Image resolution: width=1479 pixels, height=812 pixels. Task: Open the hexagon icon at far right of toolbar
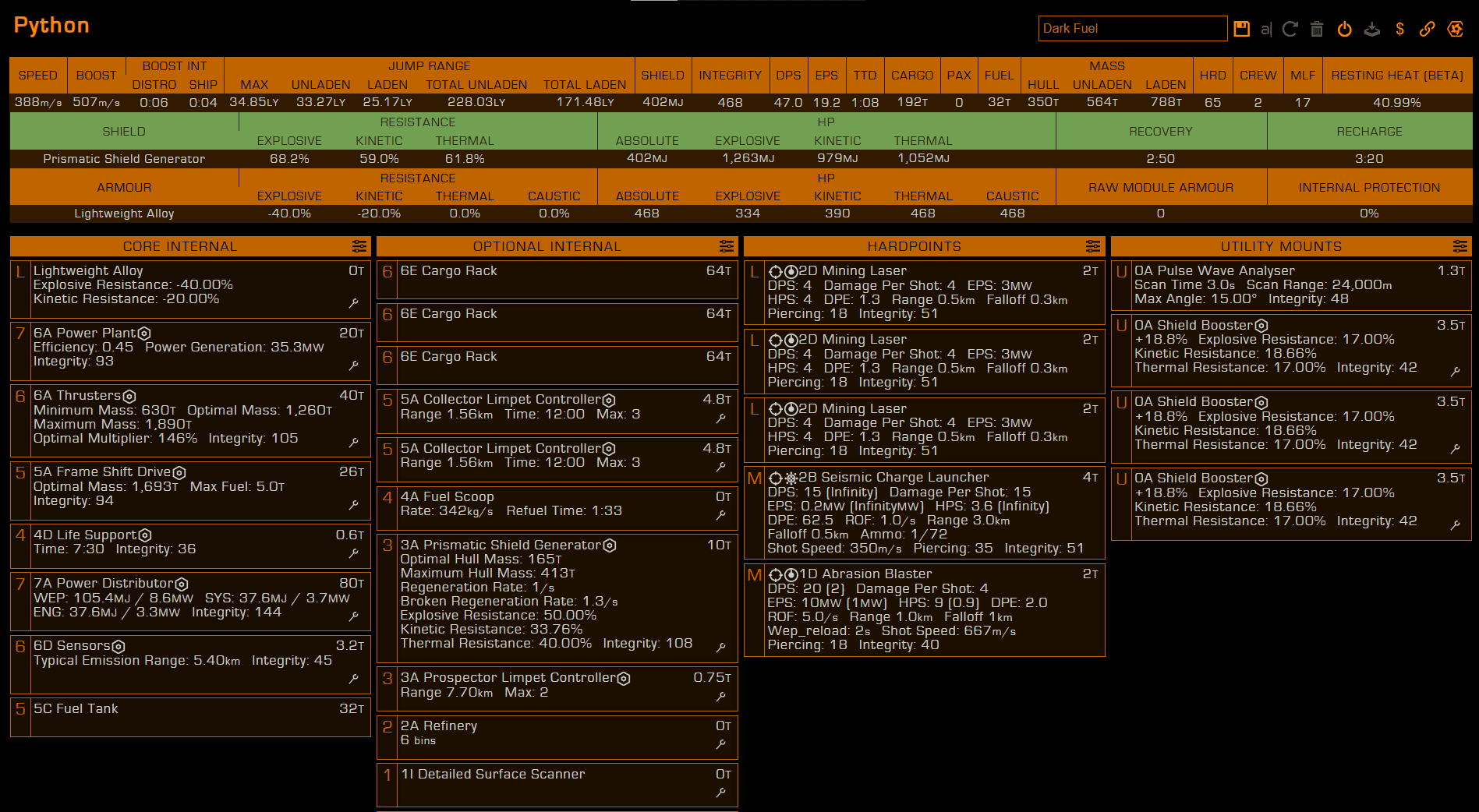click(x=1455, y=29)
